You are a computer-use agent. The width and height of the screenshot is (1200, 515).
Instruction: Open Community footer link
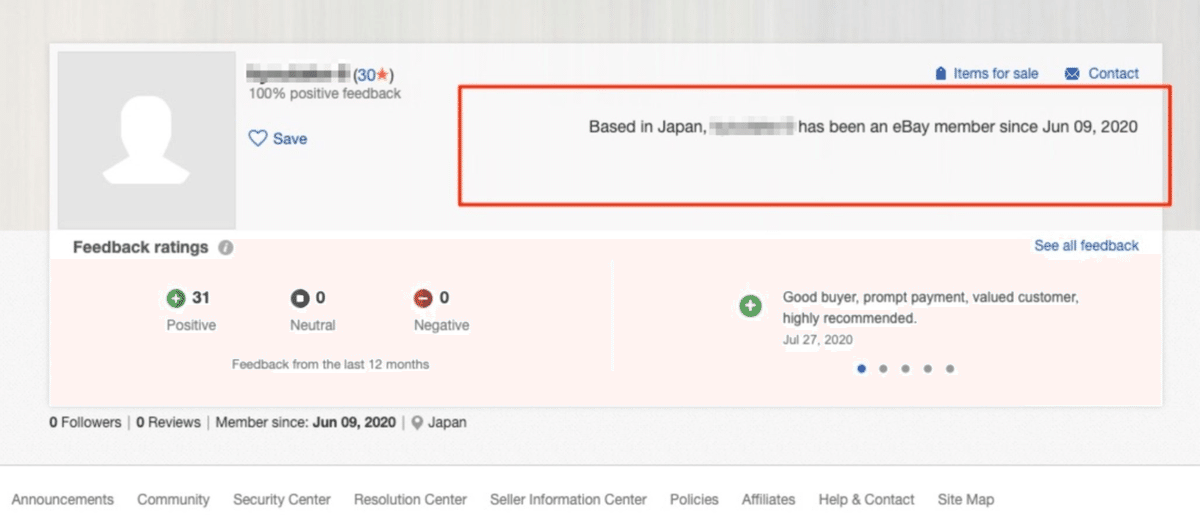[174, 499]
